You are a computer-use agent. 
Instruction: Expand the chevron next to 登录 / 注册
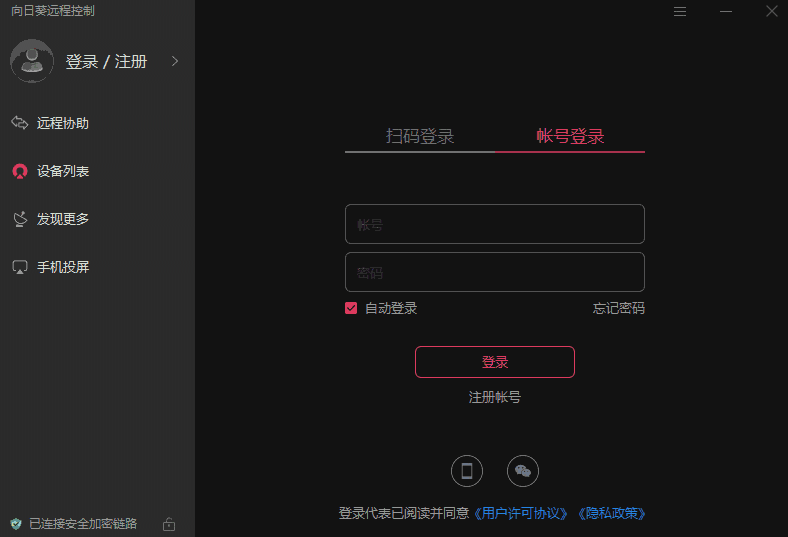(175, 61)
